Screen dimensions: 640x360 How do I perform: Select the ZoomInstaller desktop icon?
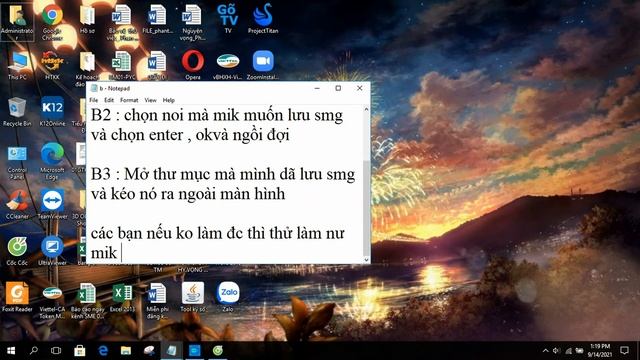point(263,65)
